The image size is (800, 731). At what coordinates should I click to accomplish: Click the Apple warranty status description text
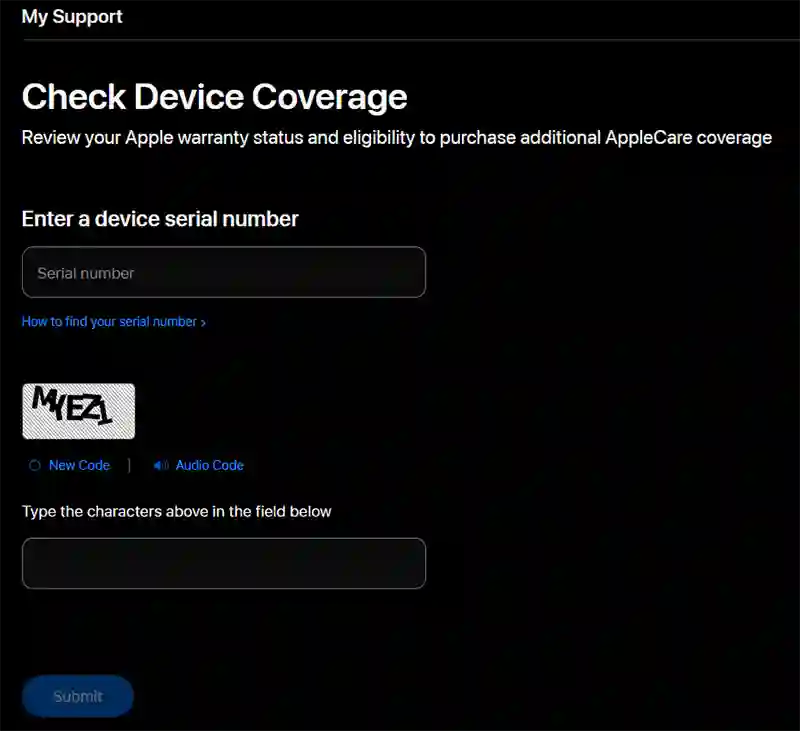396,138
